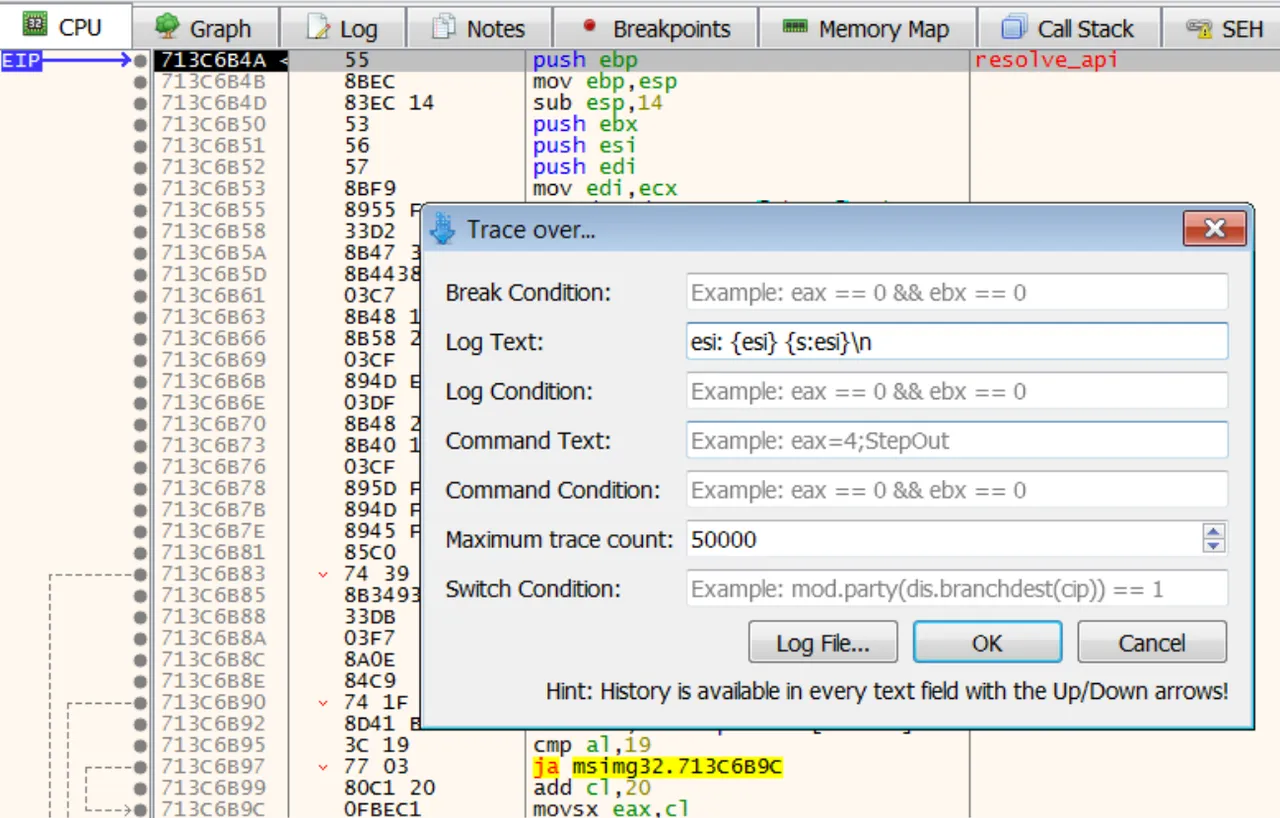This screenshot has height=818, width=1280.
Task: Open the Breakpoints tab
Action: (656, 29)
